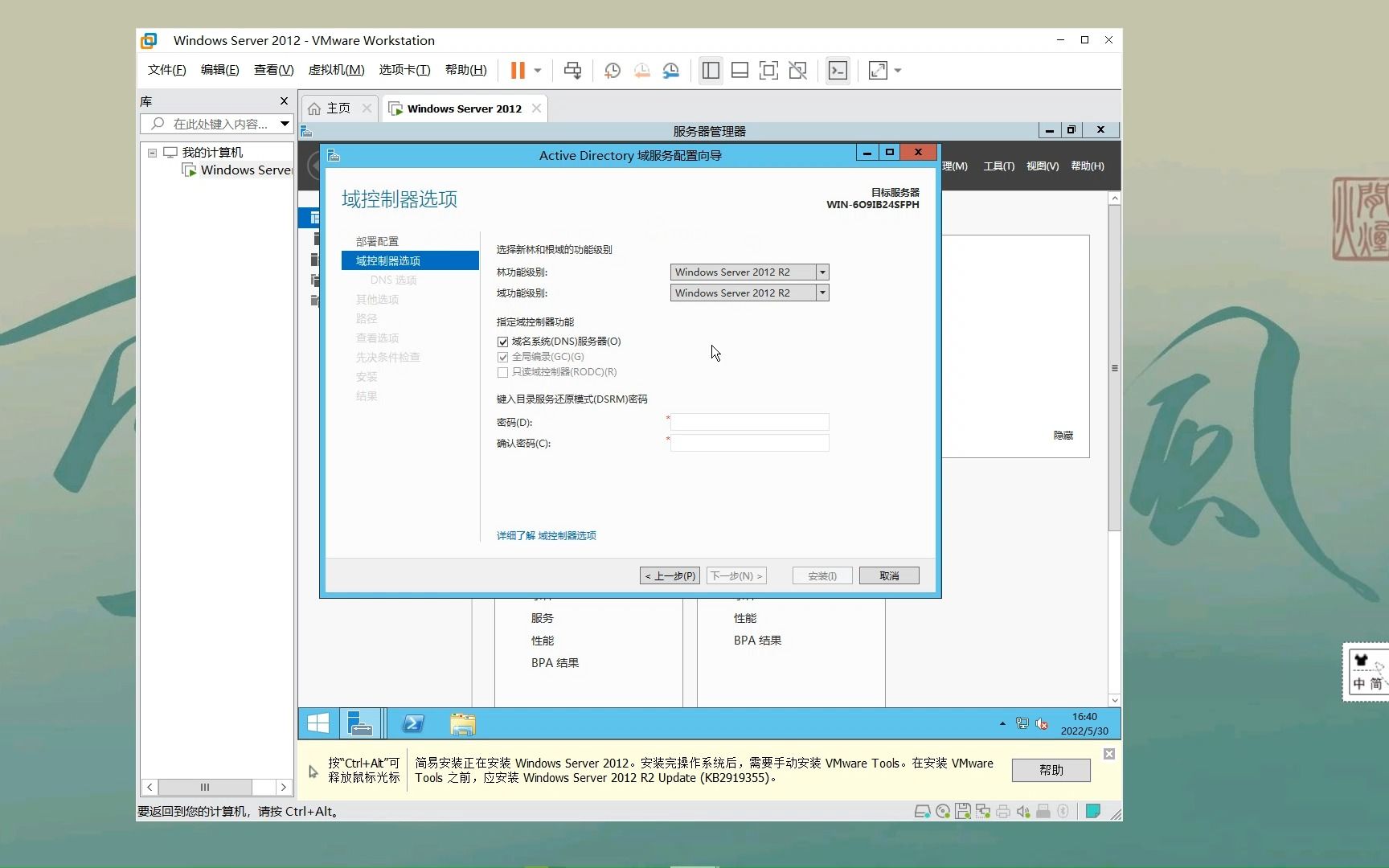Image resolution: width=1389 pixels, height=868 pixels.
Task: Show hidden tray icons arrow
Action: point(1002,723)
